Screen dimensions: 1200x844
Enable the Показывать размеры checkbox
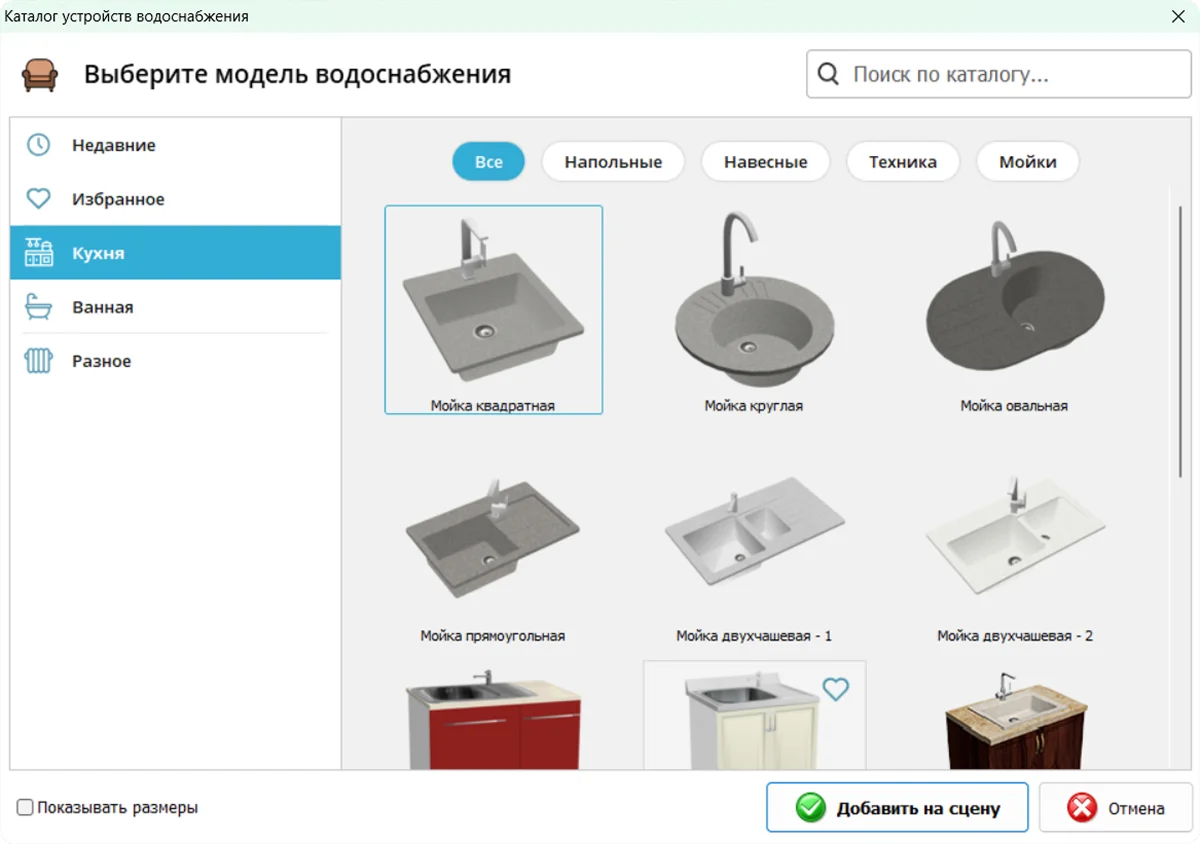point(26,807)
